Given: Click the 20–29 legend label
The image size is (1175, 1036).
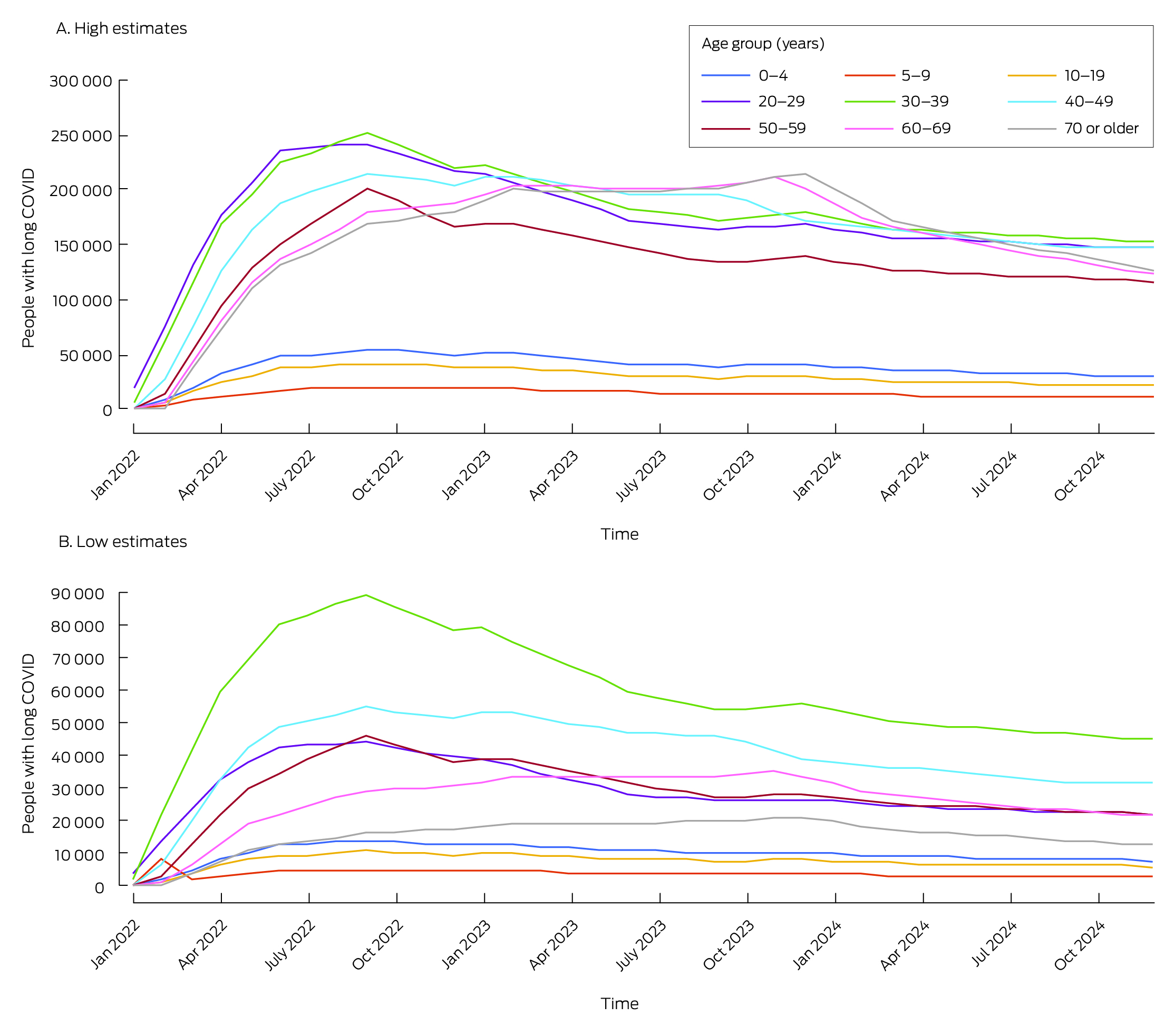Looking at the screenshot, I should coord(781,101).
